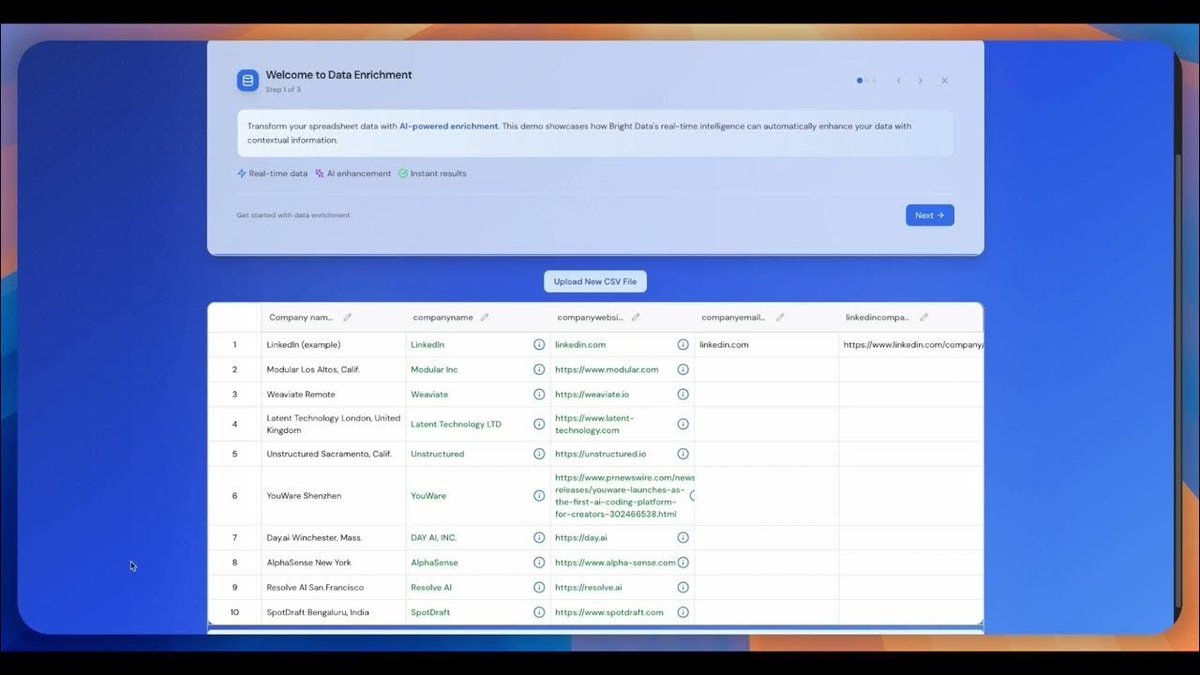This screenshot has width=1200, height=675.
Task: Open info icon beside https://unstructured.io
Action: point(683,453)
